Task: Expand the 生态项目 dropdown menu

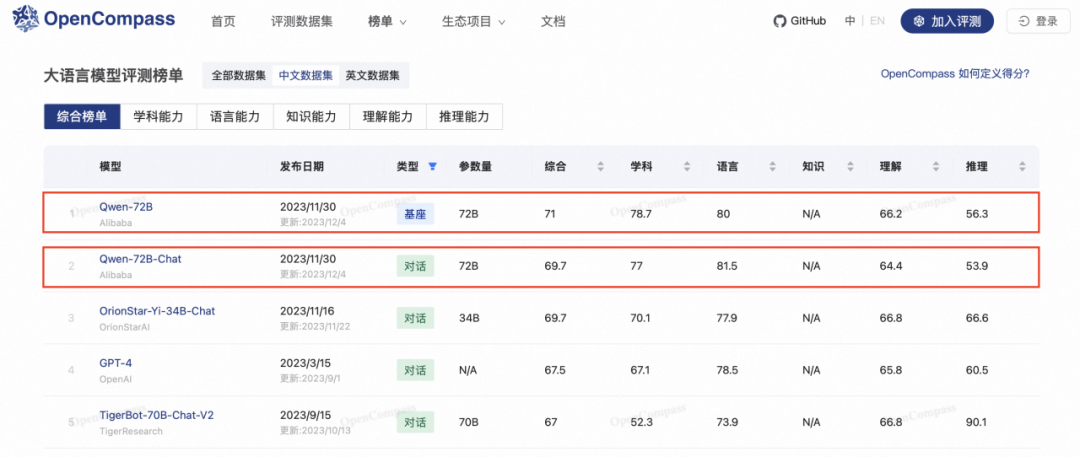Action: coord(474,21)
